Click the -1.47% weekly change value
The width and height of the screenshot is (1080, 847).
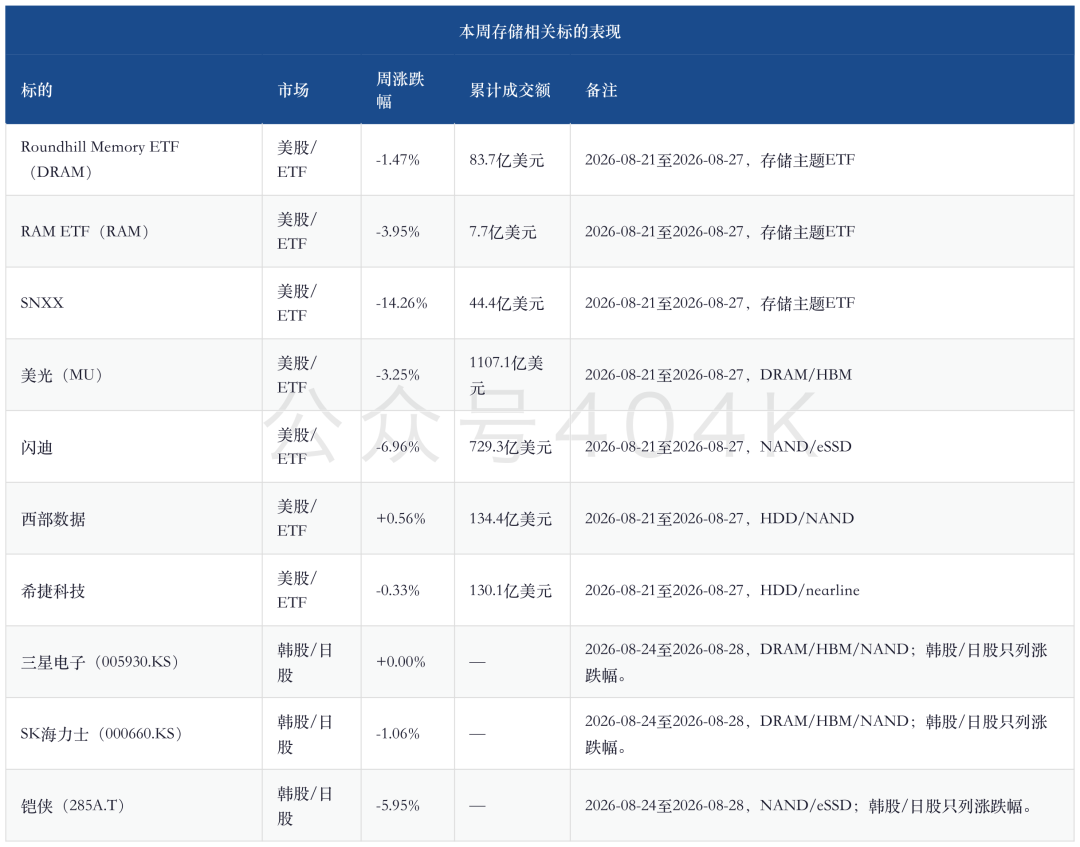point(397,160)
